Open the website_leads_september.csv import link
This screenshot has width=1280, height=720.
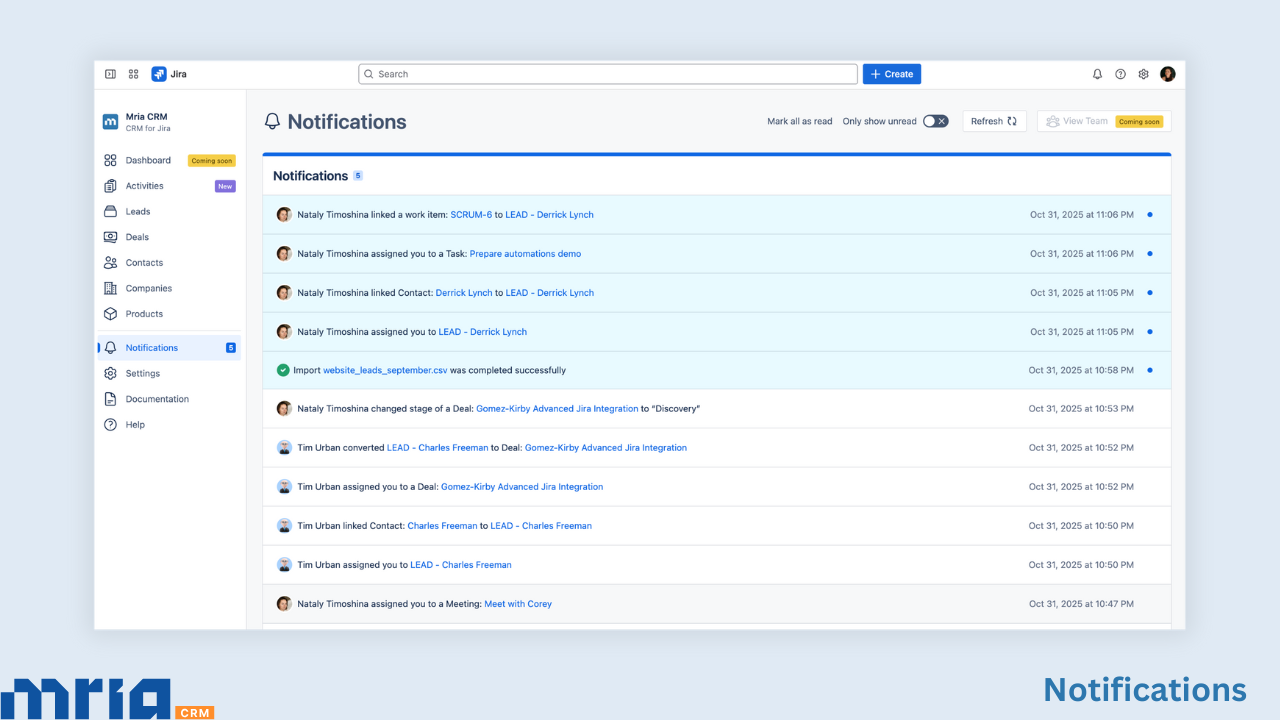pos(385,370)
